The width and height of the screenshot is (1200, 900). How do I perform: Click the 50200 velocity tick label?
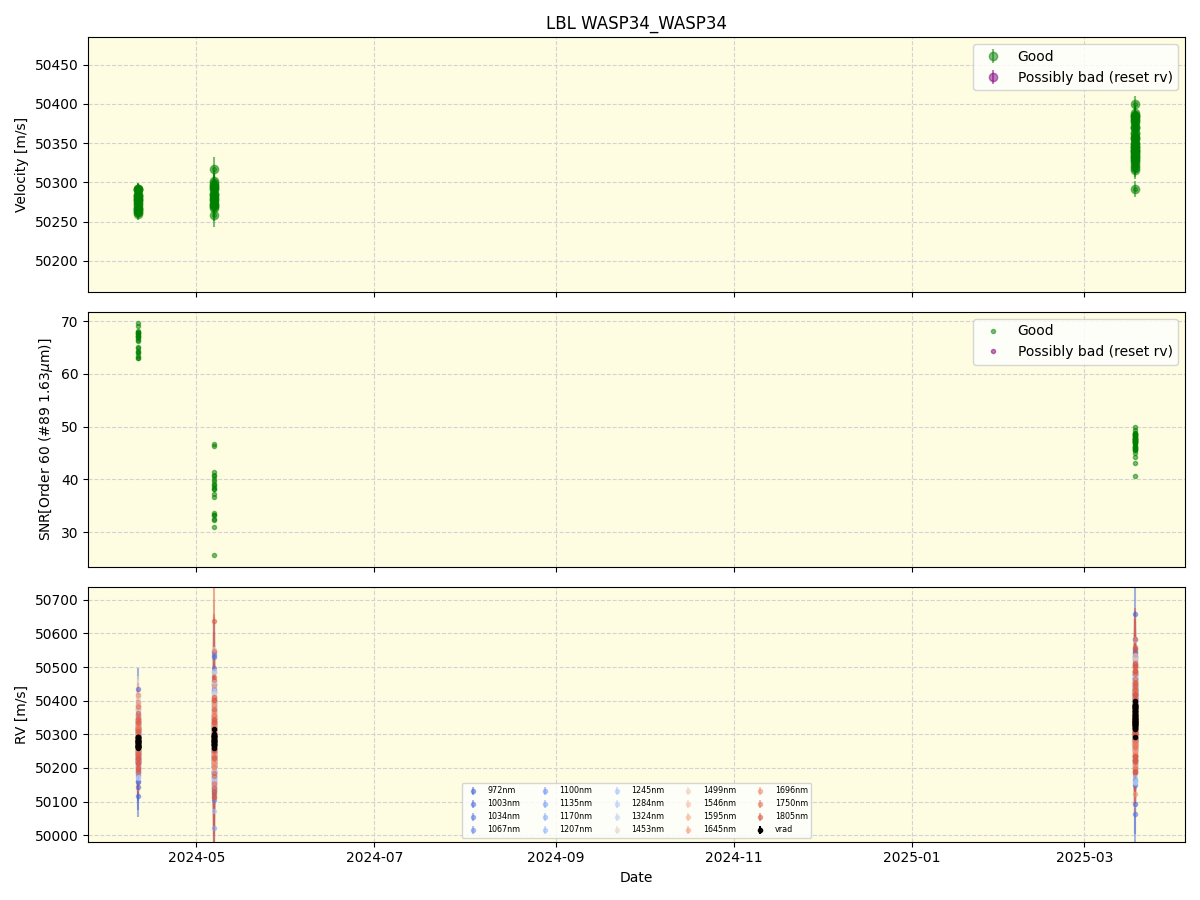click(x=58, y=261)
